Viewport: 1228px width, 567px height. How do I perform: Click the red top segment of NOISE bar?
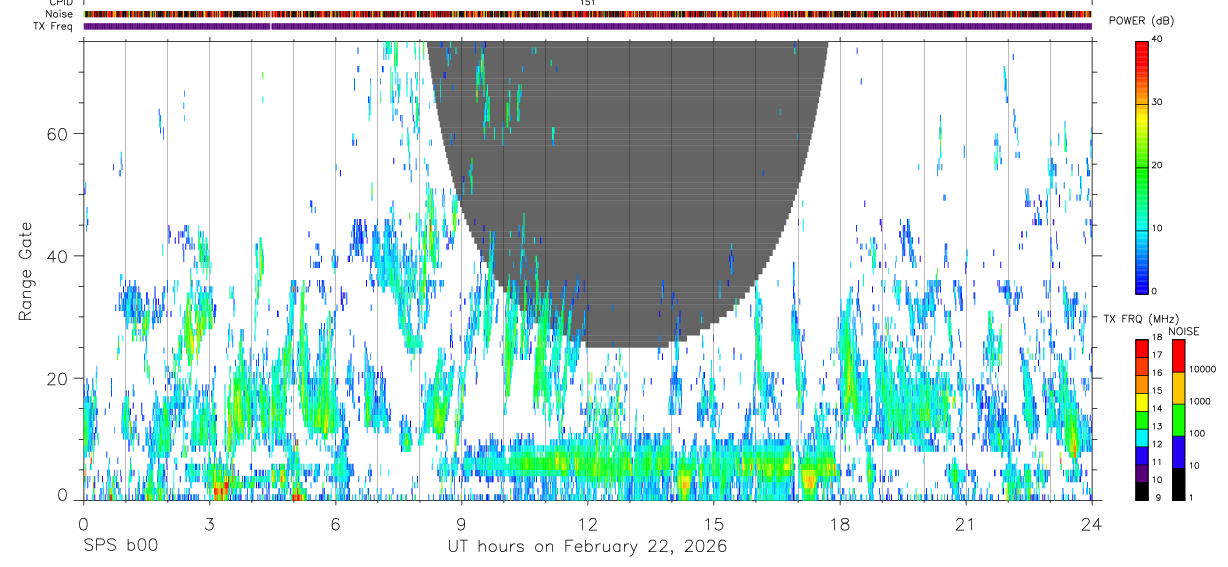pyautogui.click(x=1178, y=356)
